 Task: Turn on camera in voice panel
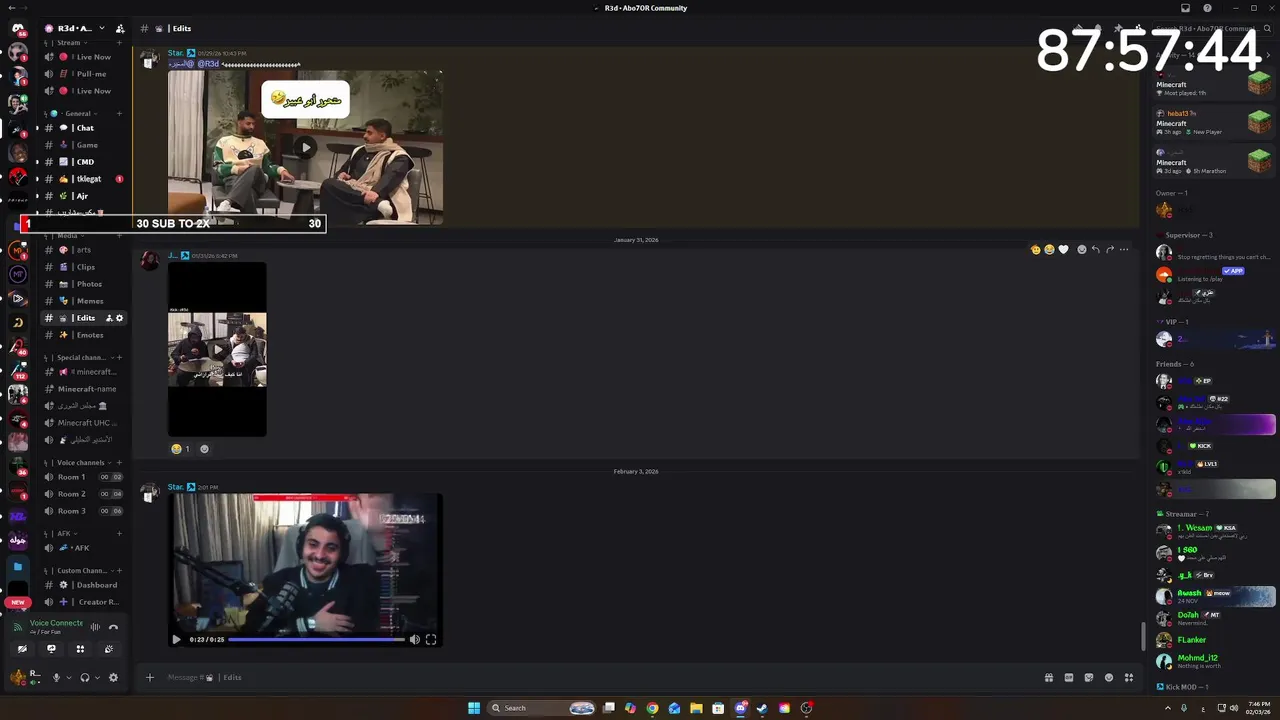point(22,649)
